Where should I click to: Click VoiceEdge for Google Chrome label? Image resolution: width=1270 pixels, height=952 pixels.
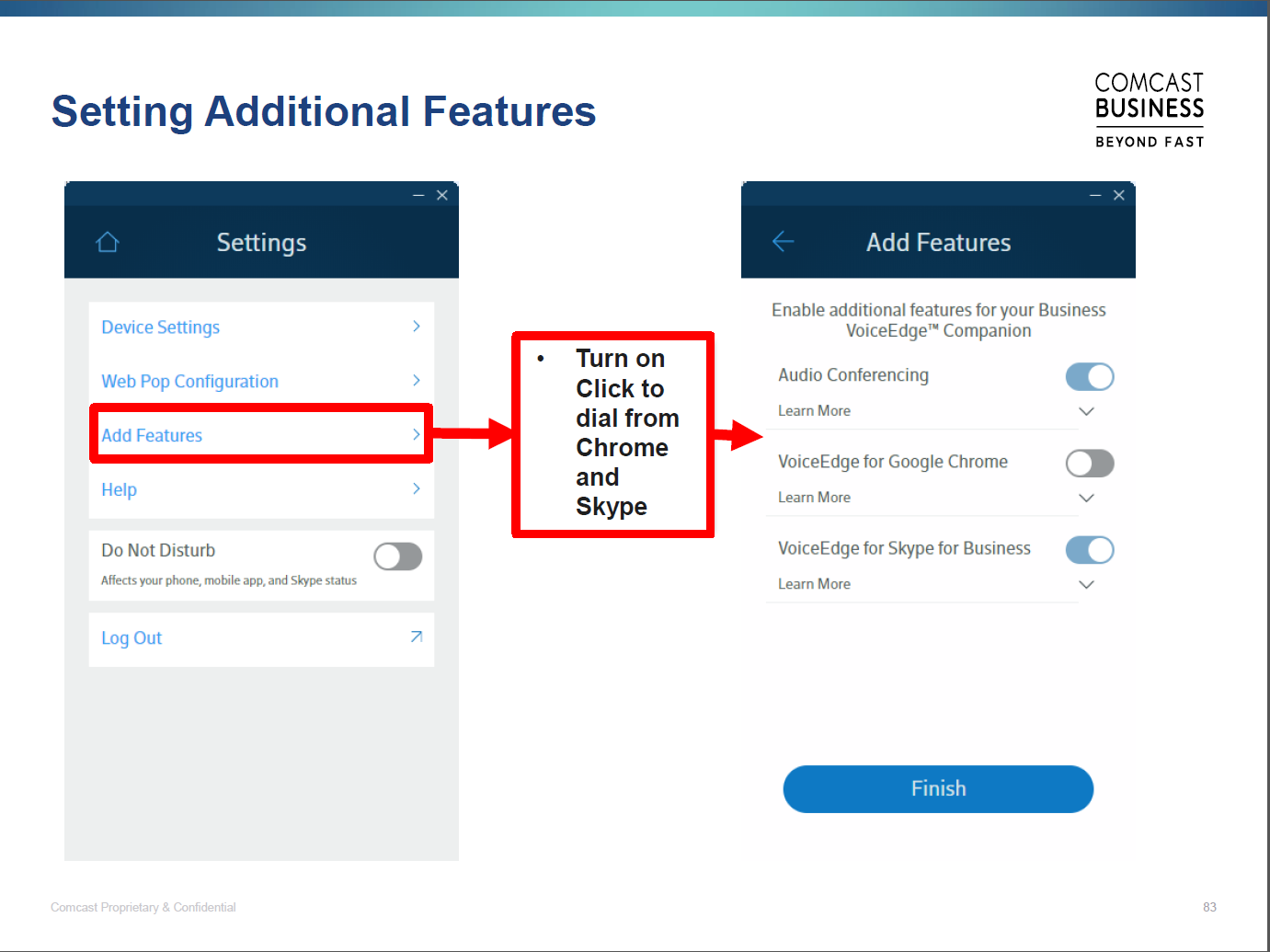pyautogui.click(x=893, y=462)
